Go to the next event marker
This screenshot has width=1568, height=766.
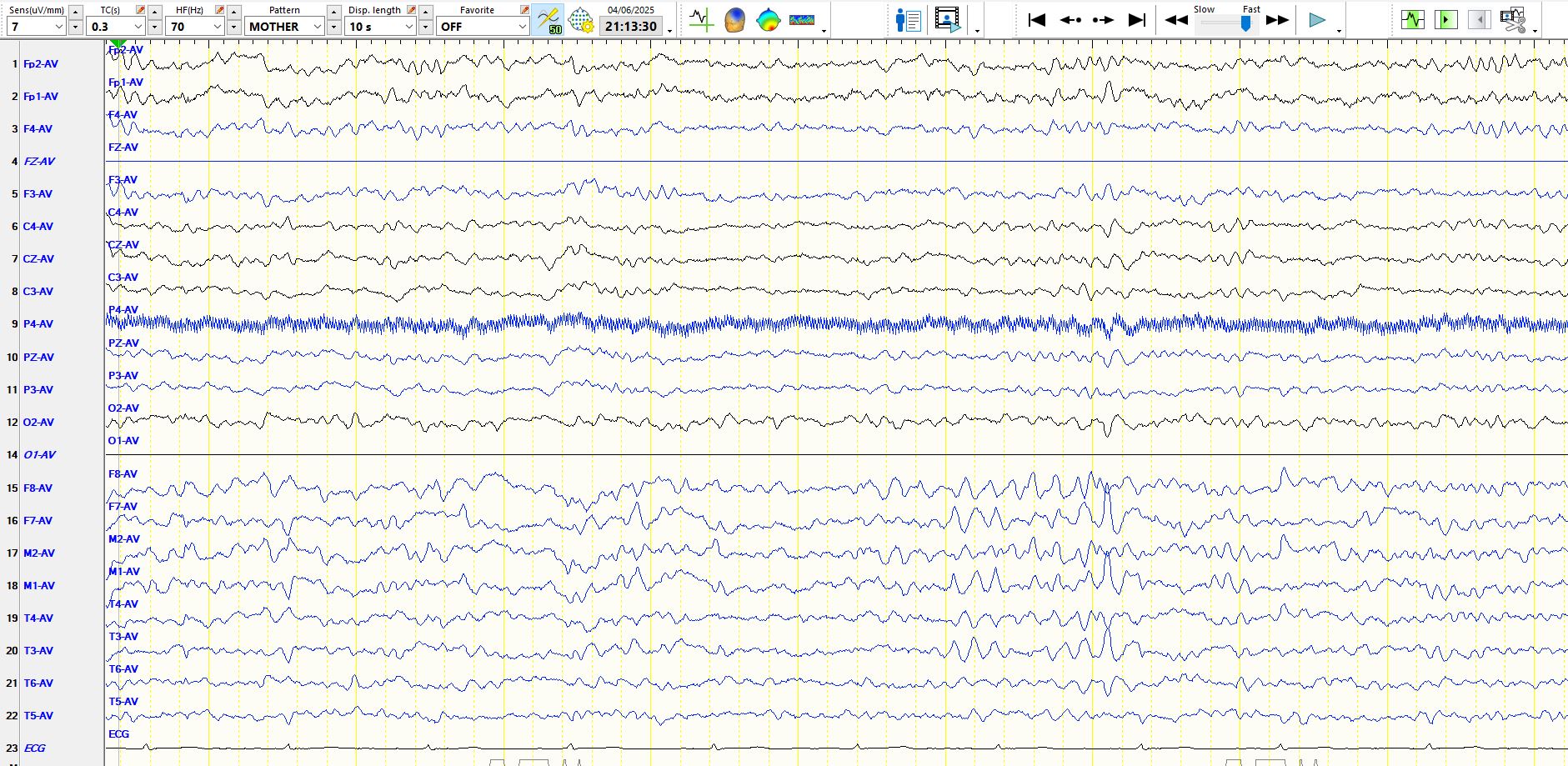(1103, 20)
